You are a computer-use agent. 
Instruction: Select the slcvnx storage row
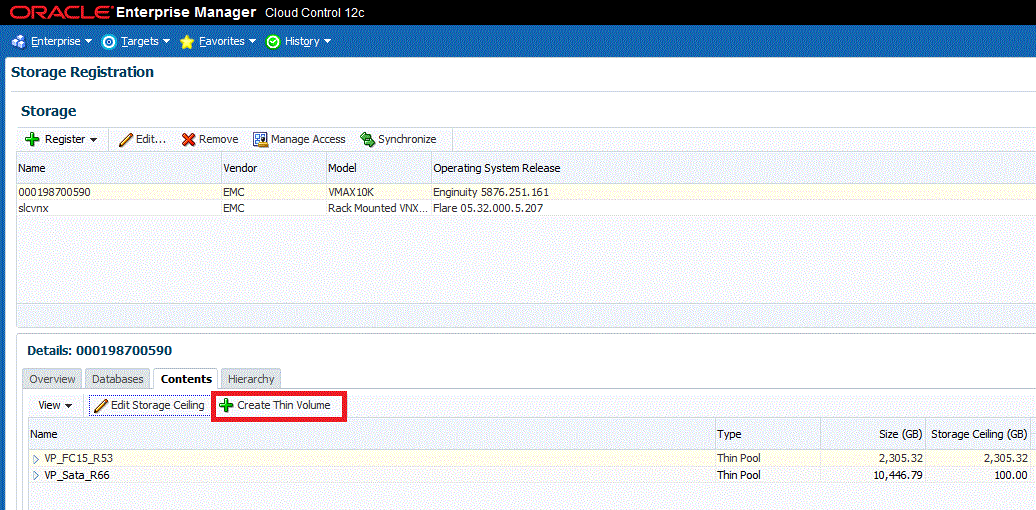point(526,207)
